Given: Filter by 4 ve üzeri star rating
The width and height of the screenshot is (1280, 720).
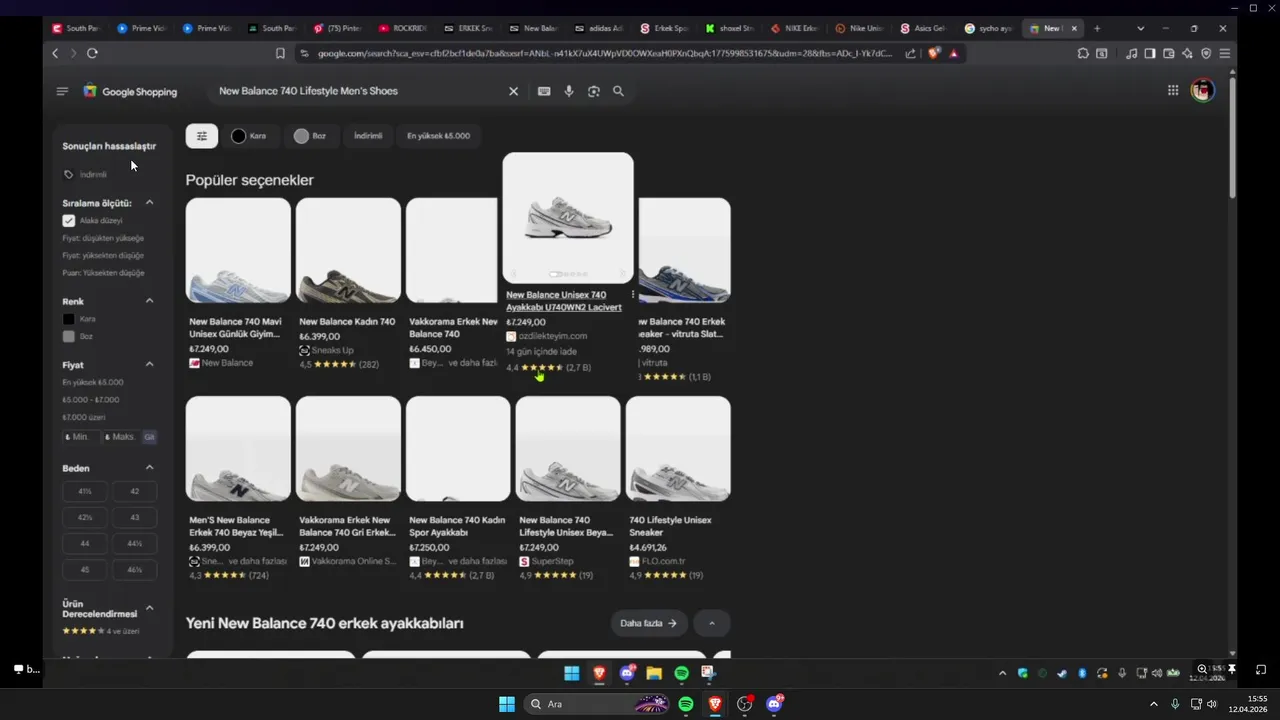Looking at the screenshot, I should tap(101, 631).
